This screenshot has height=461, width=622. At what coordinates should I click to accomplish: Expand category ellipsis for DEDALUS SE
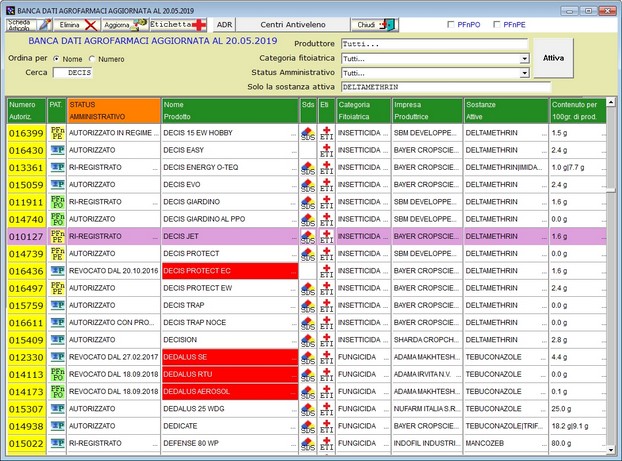[x=386, y=359]
